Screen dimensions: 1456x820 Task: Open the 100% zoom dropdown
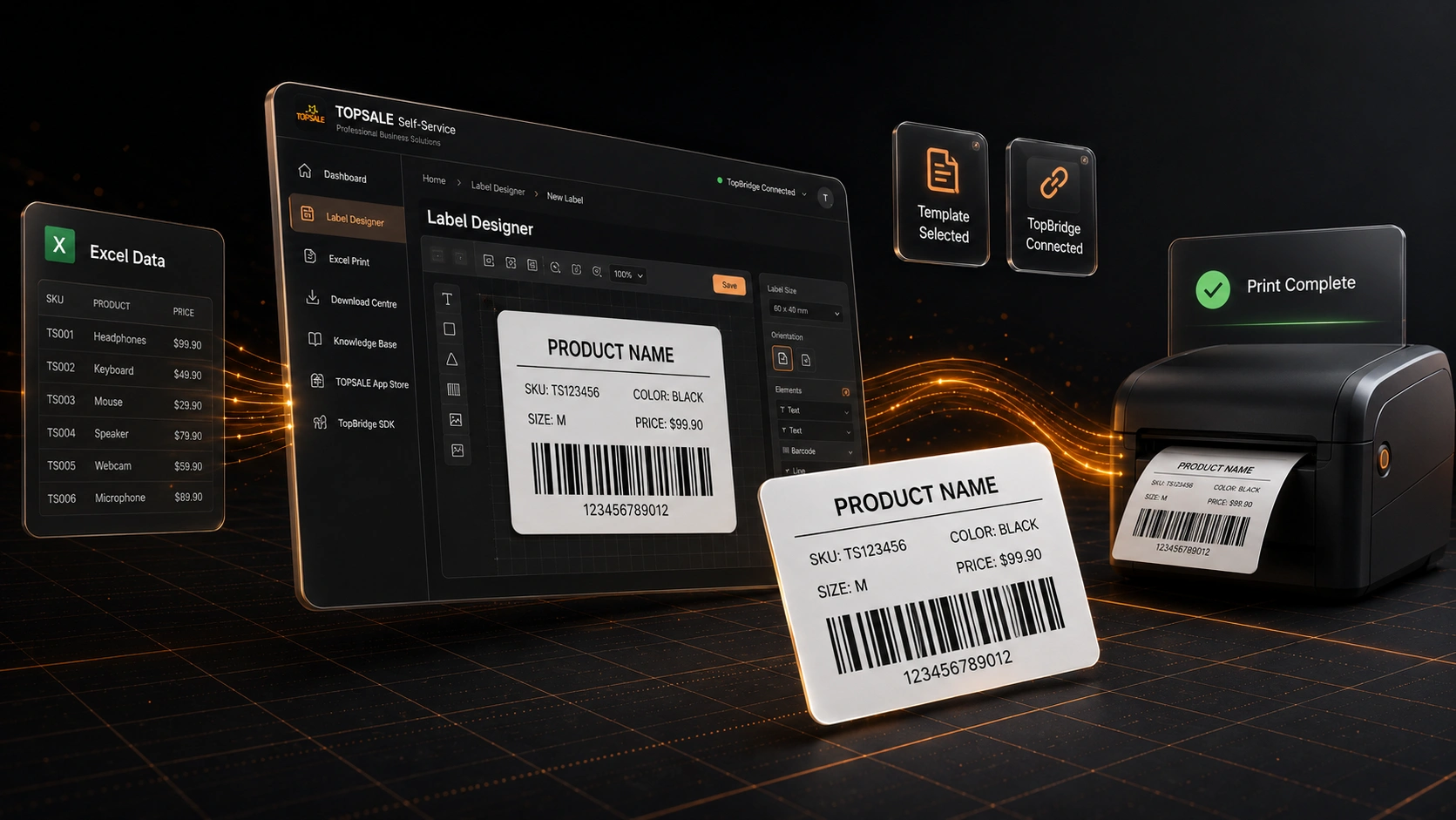[x=628, y=274]
